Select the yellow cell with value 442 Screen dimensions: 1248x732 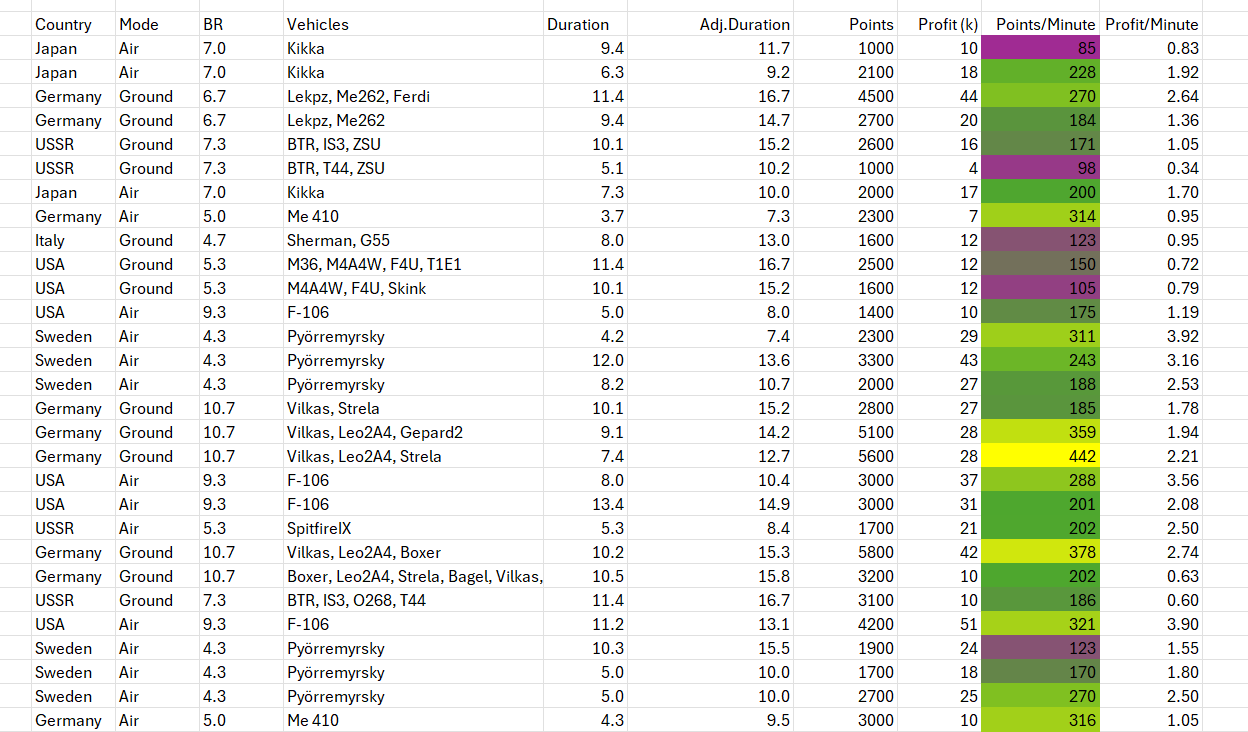[1040, 456]
